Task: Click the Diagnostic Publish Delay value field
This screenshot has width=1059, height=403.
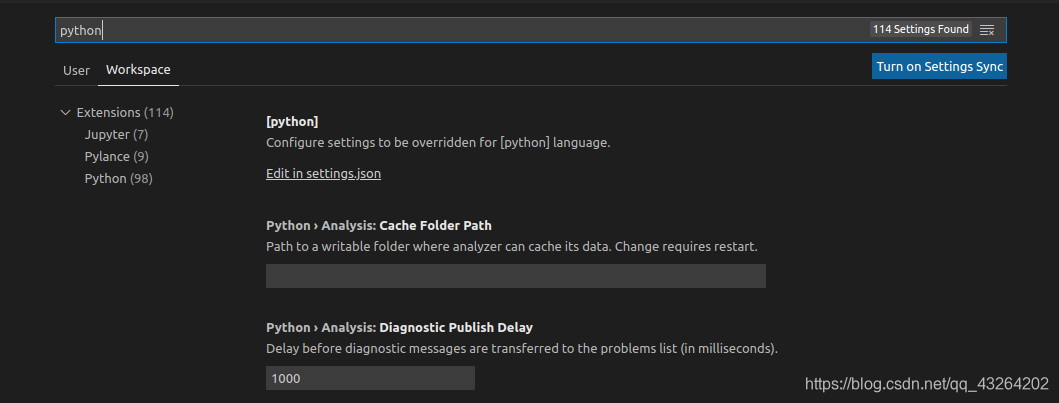Action: (370, 378)
